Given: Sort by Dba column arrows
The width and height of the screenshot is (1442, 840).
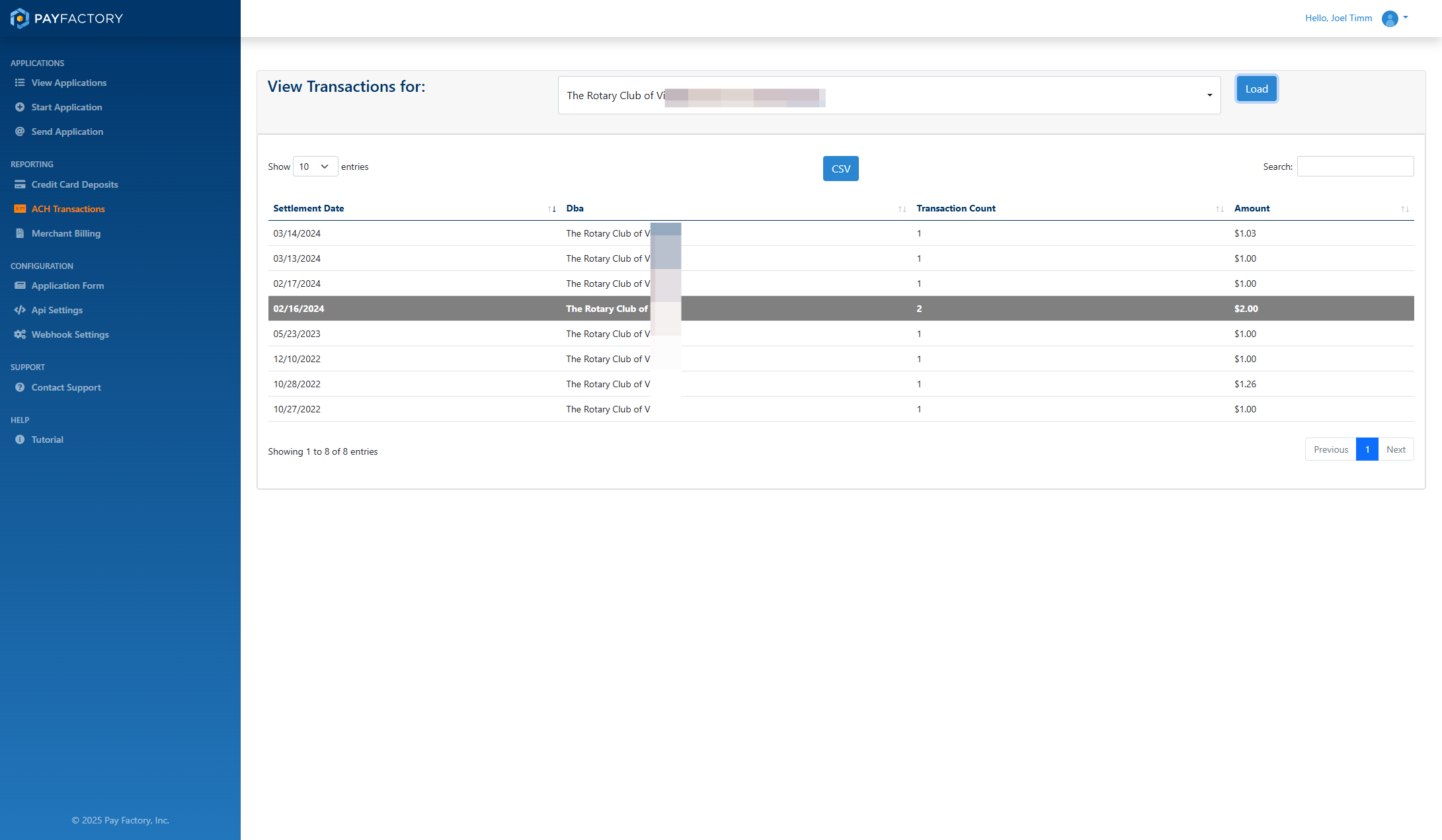Looking at the screenshot, I should coord(902,209).
